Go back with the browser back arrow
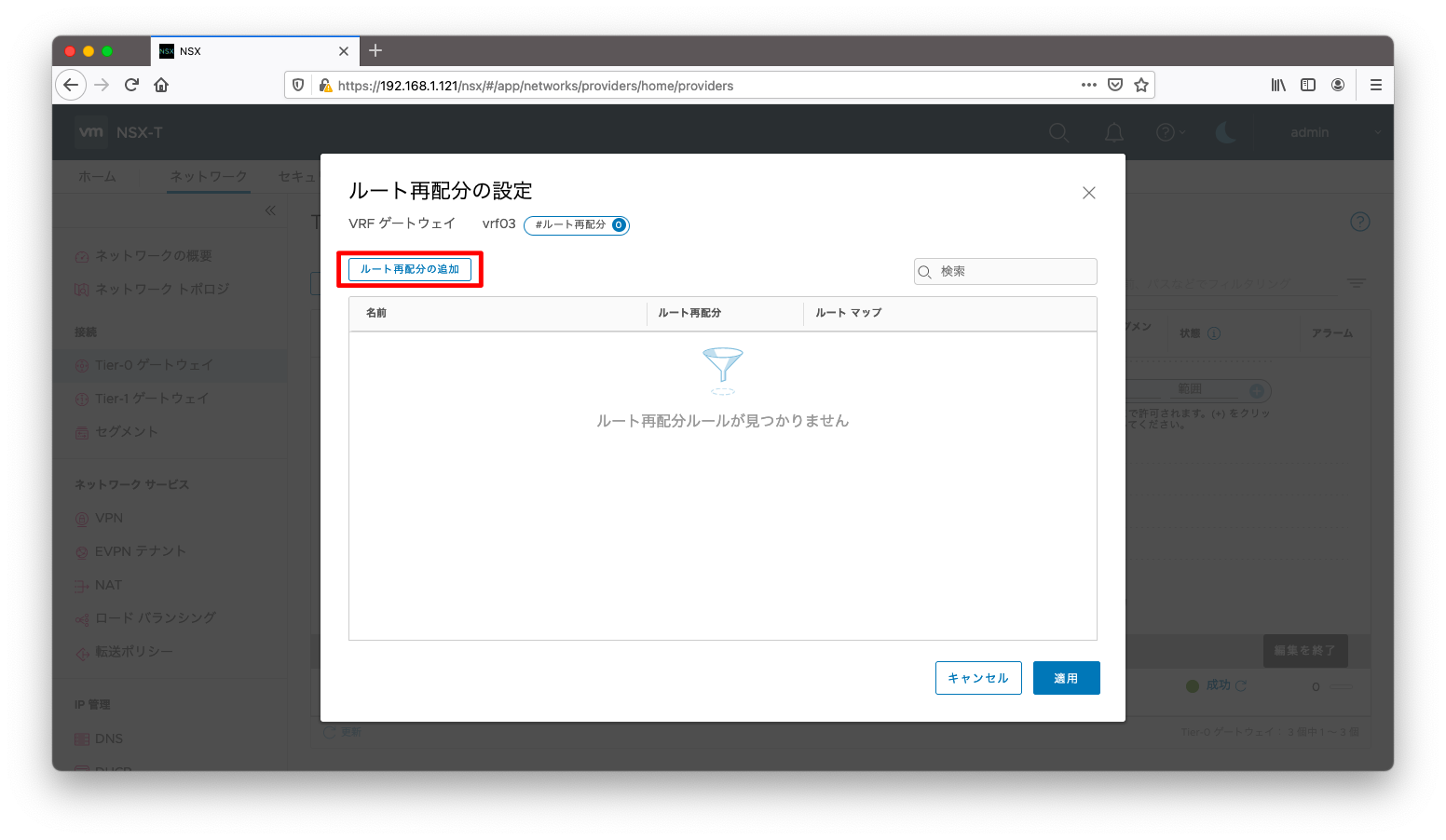Screen dimensions: 1446x840 click(71, 85)
